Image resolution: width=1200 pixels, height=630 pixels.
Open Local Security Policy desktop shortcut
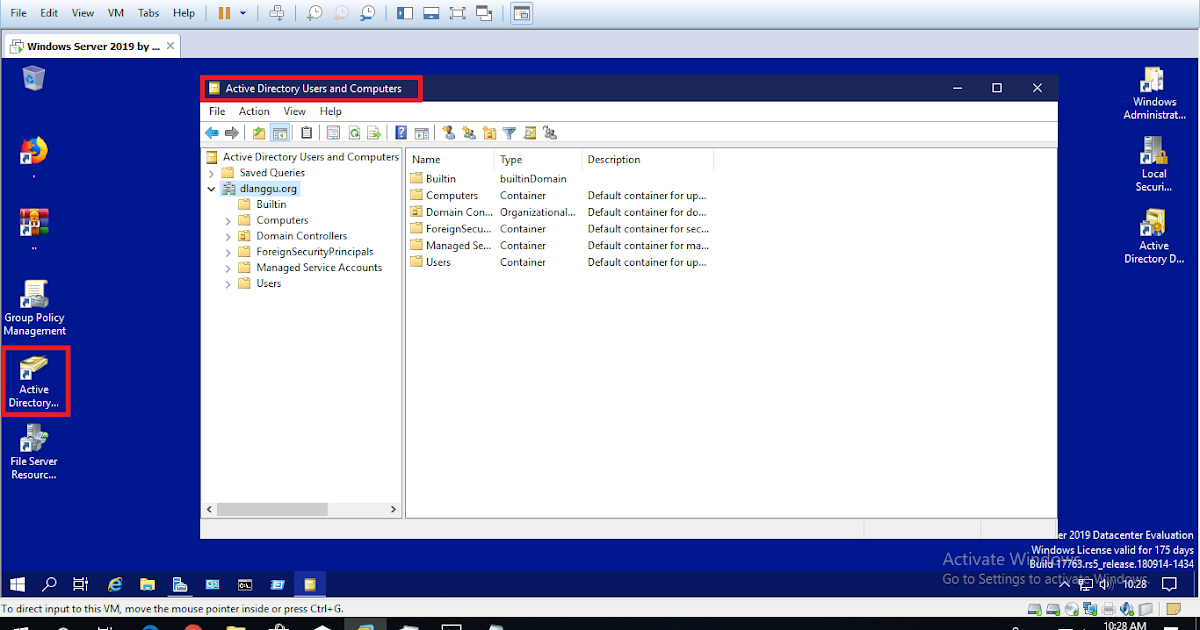(x=1154, y=165)
